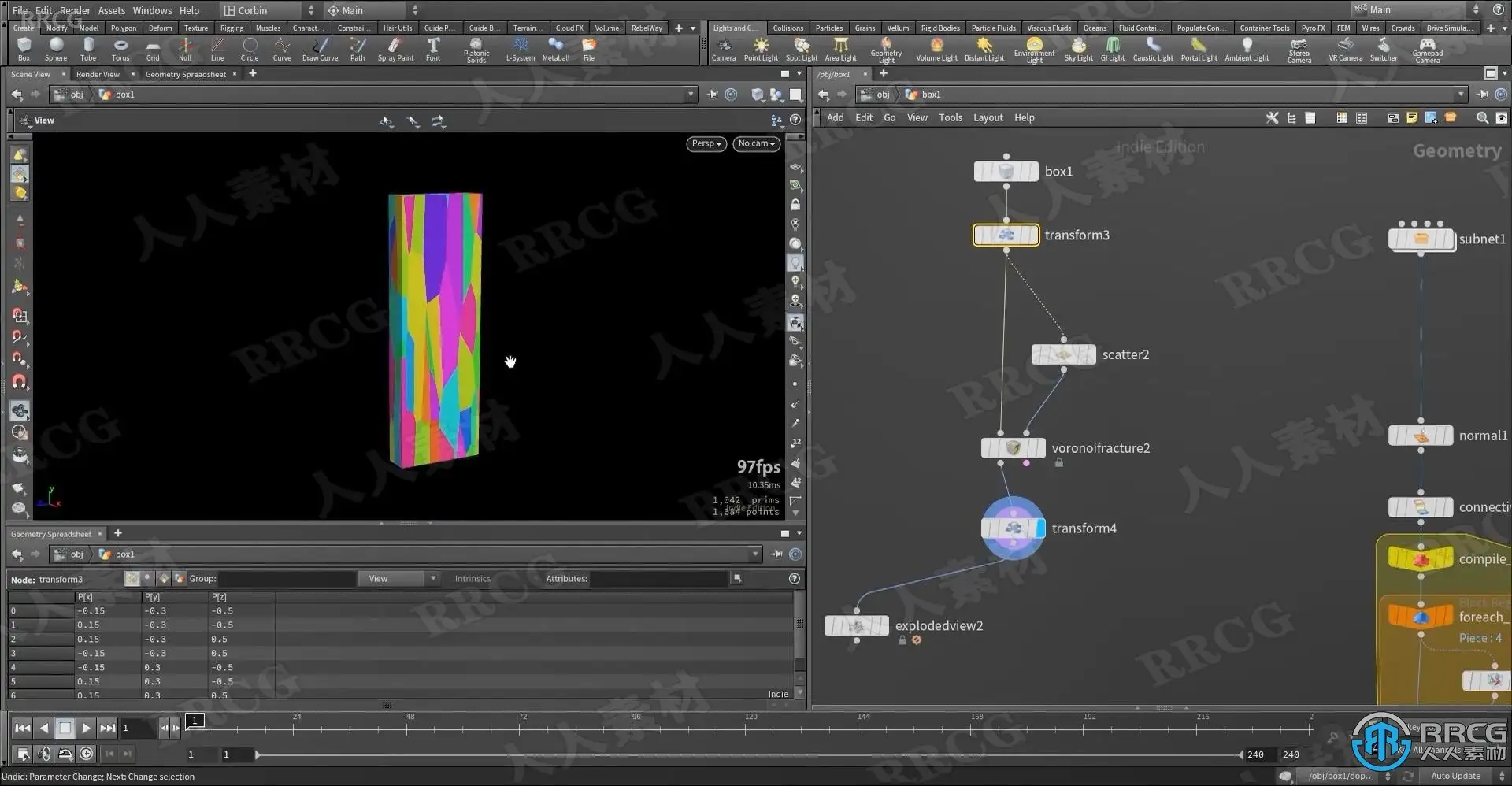This screenshot has width=1512, height=786.
Task: Select the box1 node
Action: point(1006,172)
